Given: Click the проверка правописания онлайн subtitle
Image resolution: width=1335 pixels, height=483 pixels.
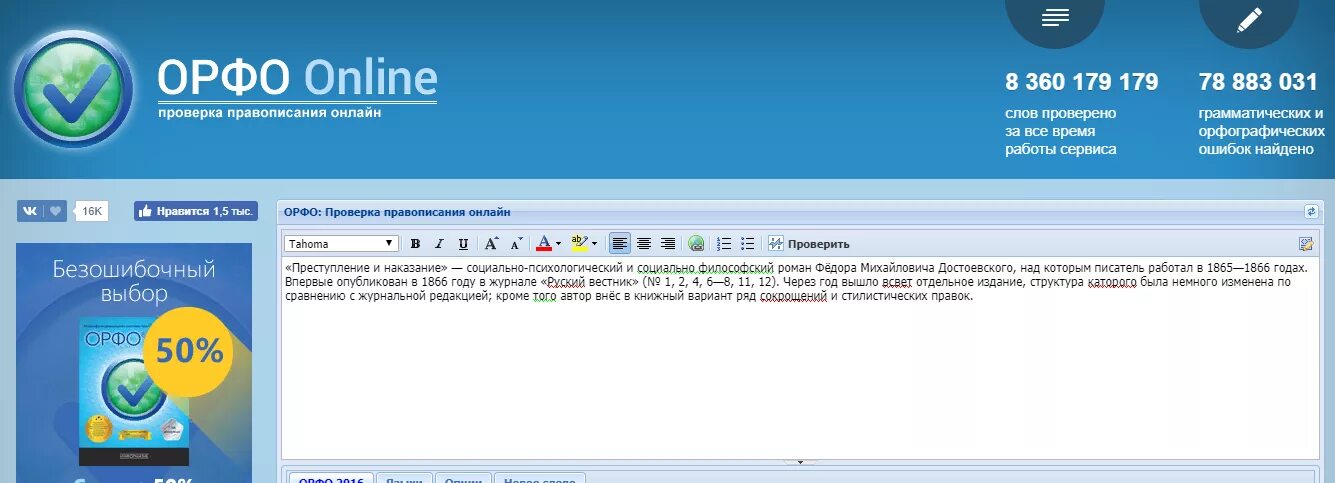Looking at the screenshot, I should tap(269, 113).
